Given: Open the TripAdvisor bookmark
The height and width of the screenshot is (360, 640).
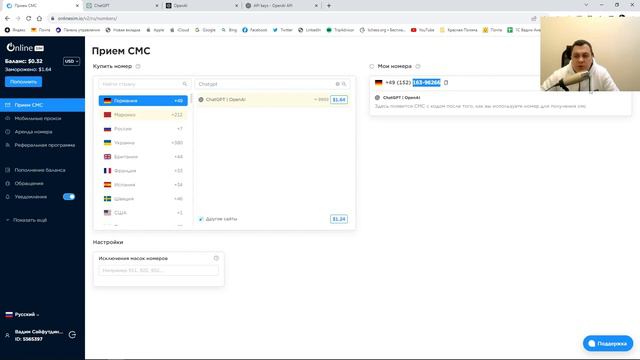Looking at the screenshot, I should [x=340, y=30].
